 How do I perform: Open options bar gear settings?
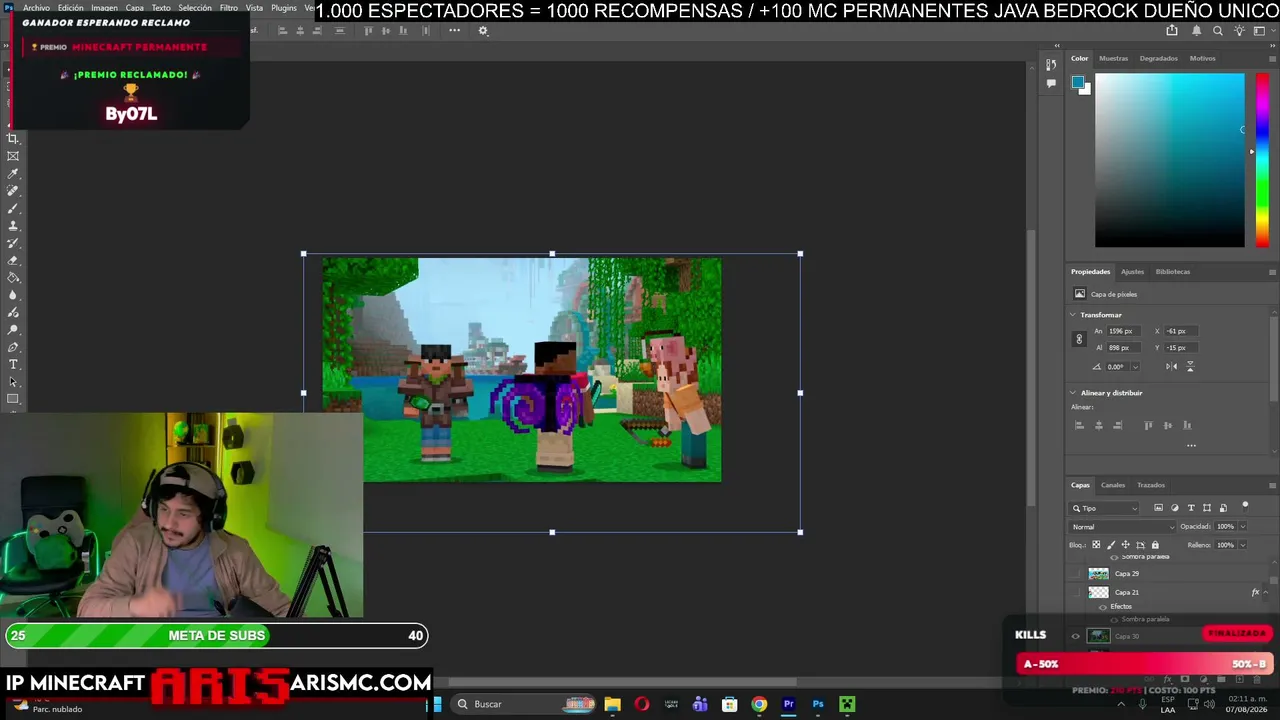click(x=483, y=31)
